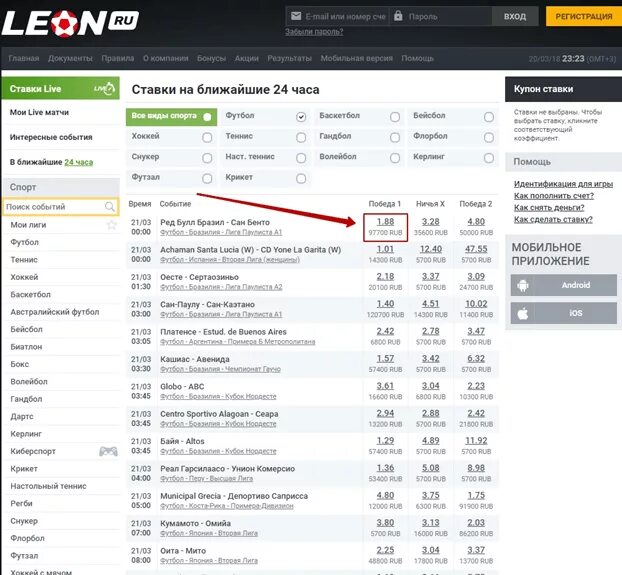This screenshot has width=622, height=575.
Task: Focus the E-mail или номер счета field
Action: click(338, 16)
